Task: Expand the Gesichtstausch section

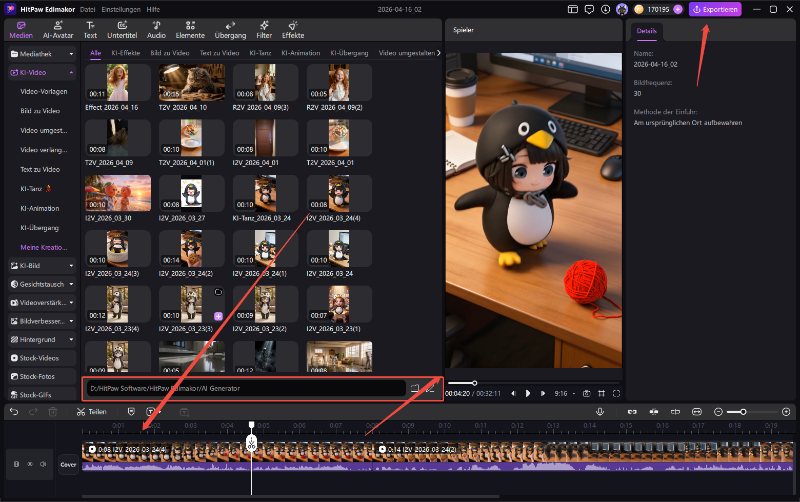Action: 71,284
